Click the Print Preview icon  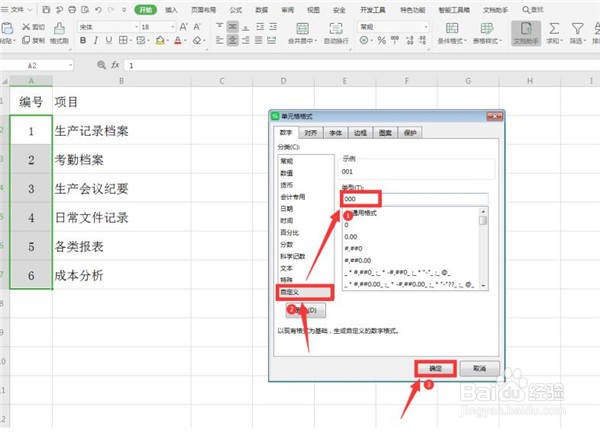[85, 10]
